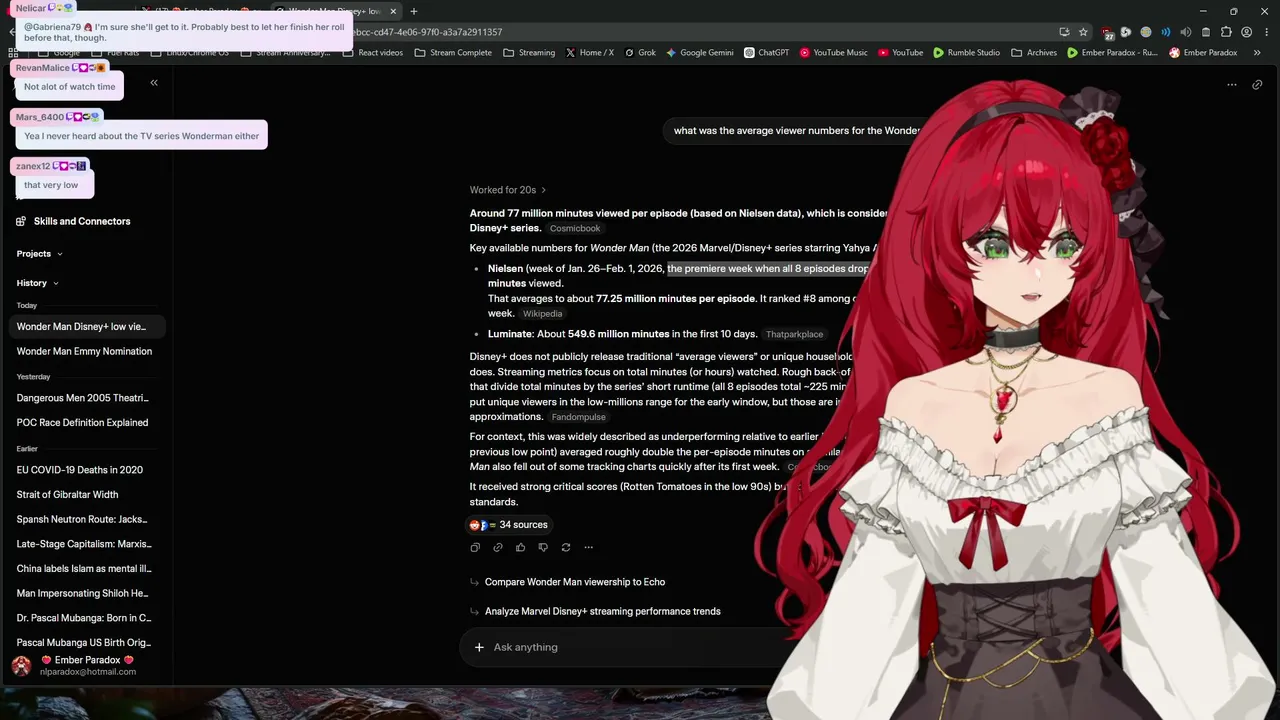Show all bookmarks via the overflow chevron
This screenshot has height=720, width=1280.
[1256, 52]
